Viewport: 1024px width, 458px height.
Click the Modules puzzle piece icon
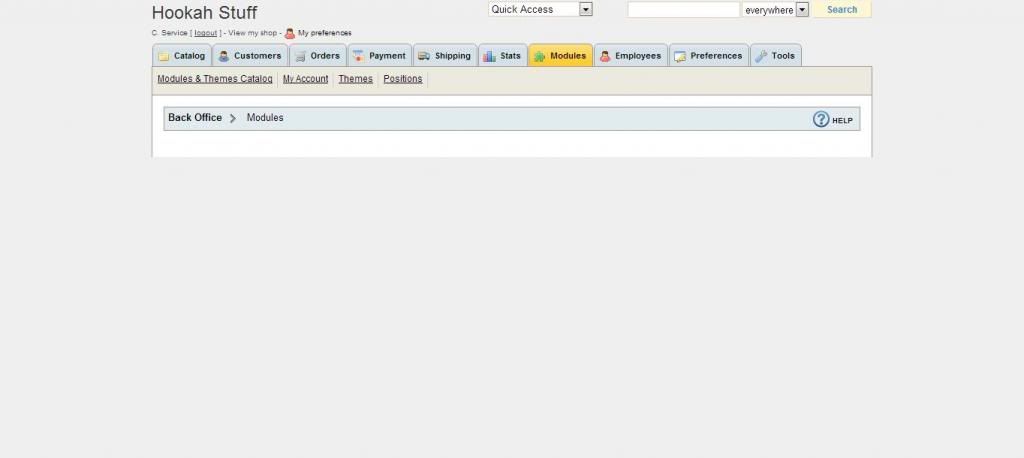[x=540, y=57]
